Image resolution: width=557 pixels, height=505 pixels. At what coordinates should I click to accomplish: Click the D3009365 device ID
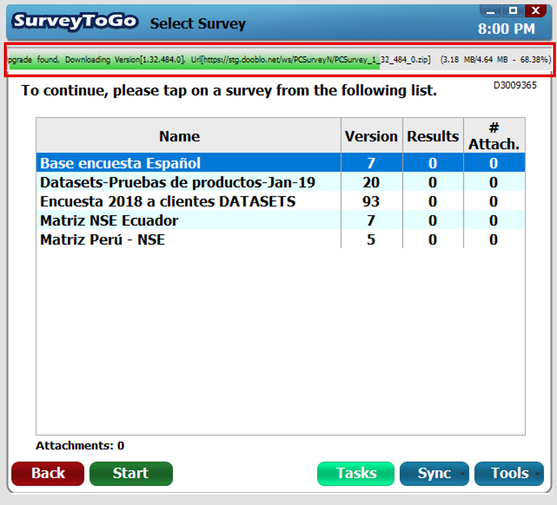[x=515, y=85]
